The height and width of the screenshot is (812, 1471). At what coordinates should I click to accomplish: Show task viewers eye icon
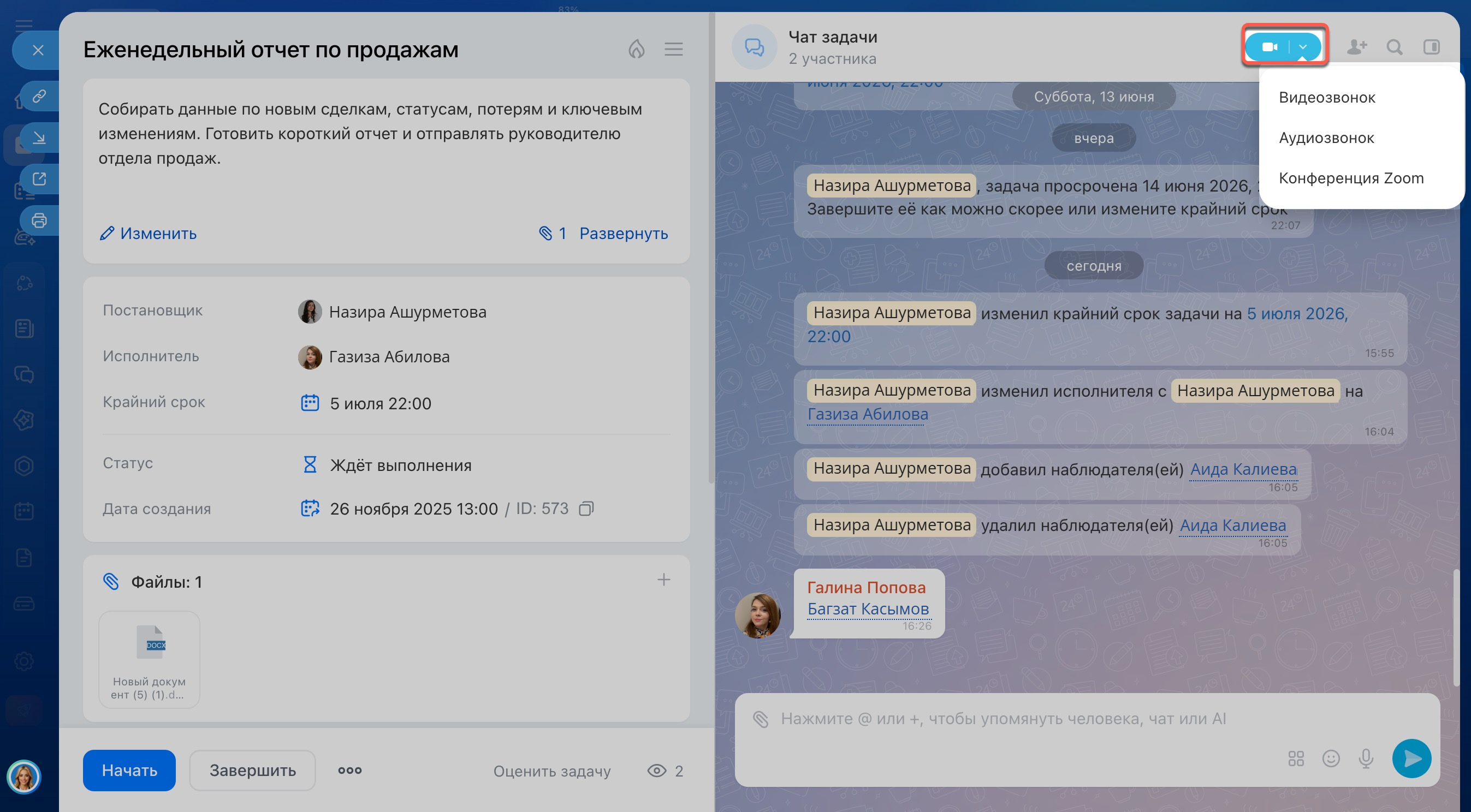point(657,771)
